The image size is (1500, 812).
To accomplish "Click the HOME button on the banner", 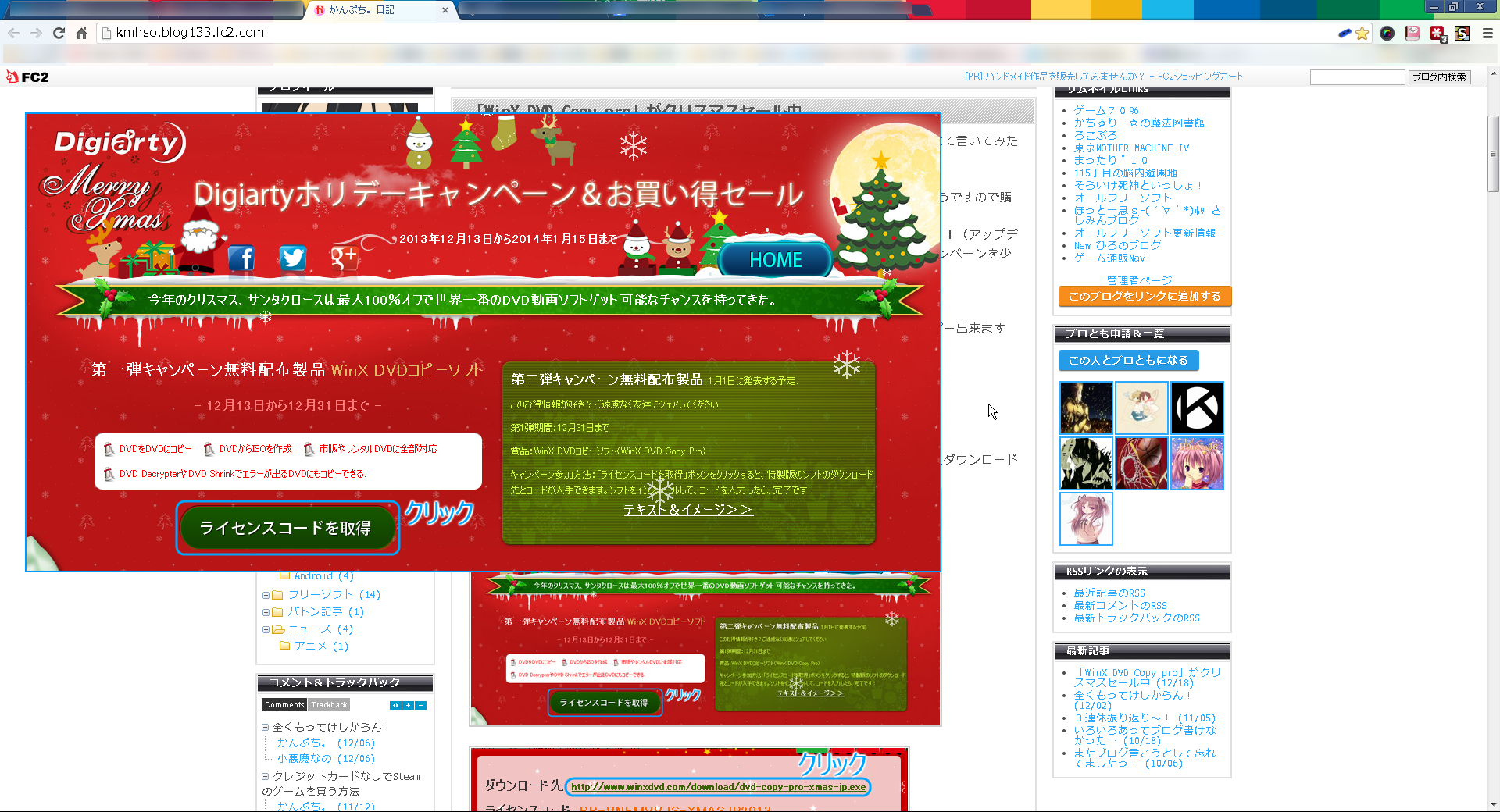I will 775,260.
